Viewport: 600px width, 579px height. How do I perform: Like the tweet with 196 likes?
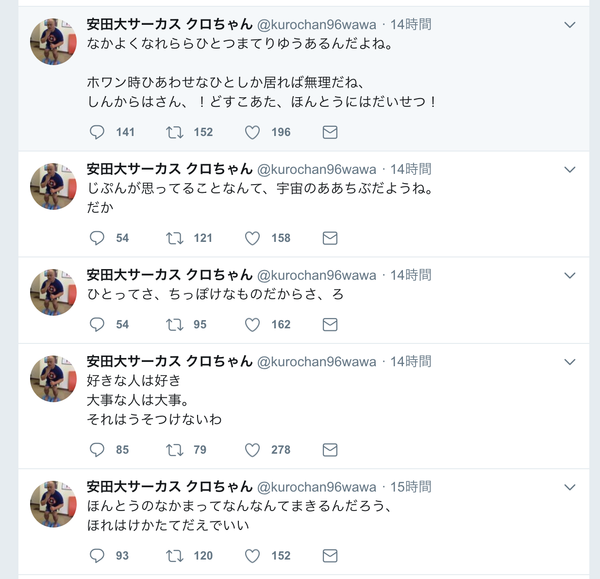253,132
